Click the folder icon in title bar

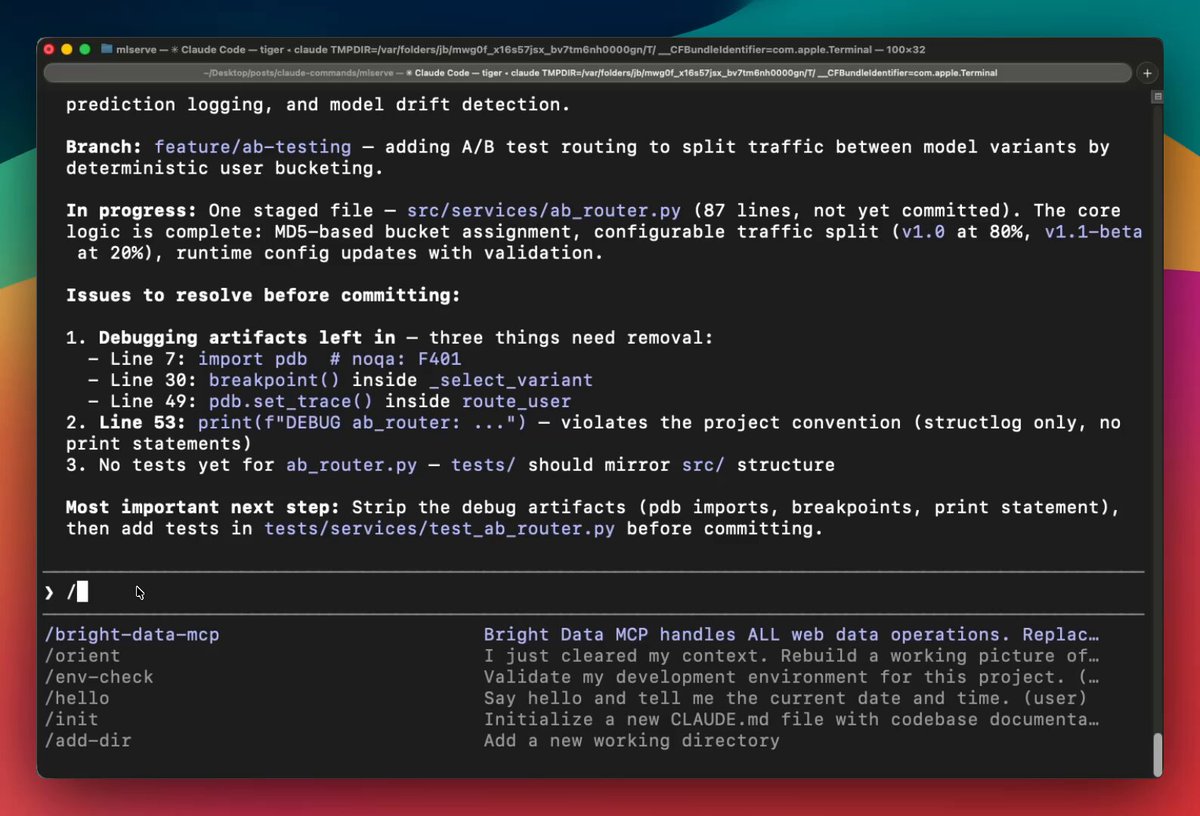pyautogui.click(x=107, y=49)
